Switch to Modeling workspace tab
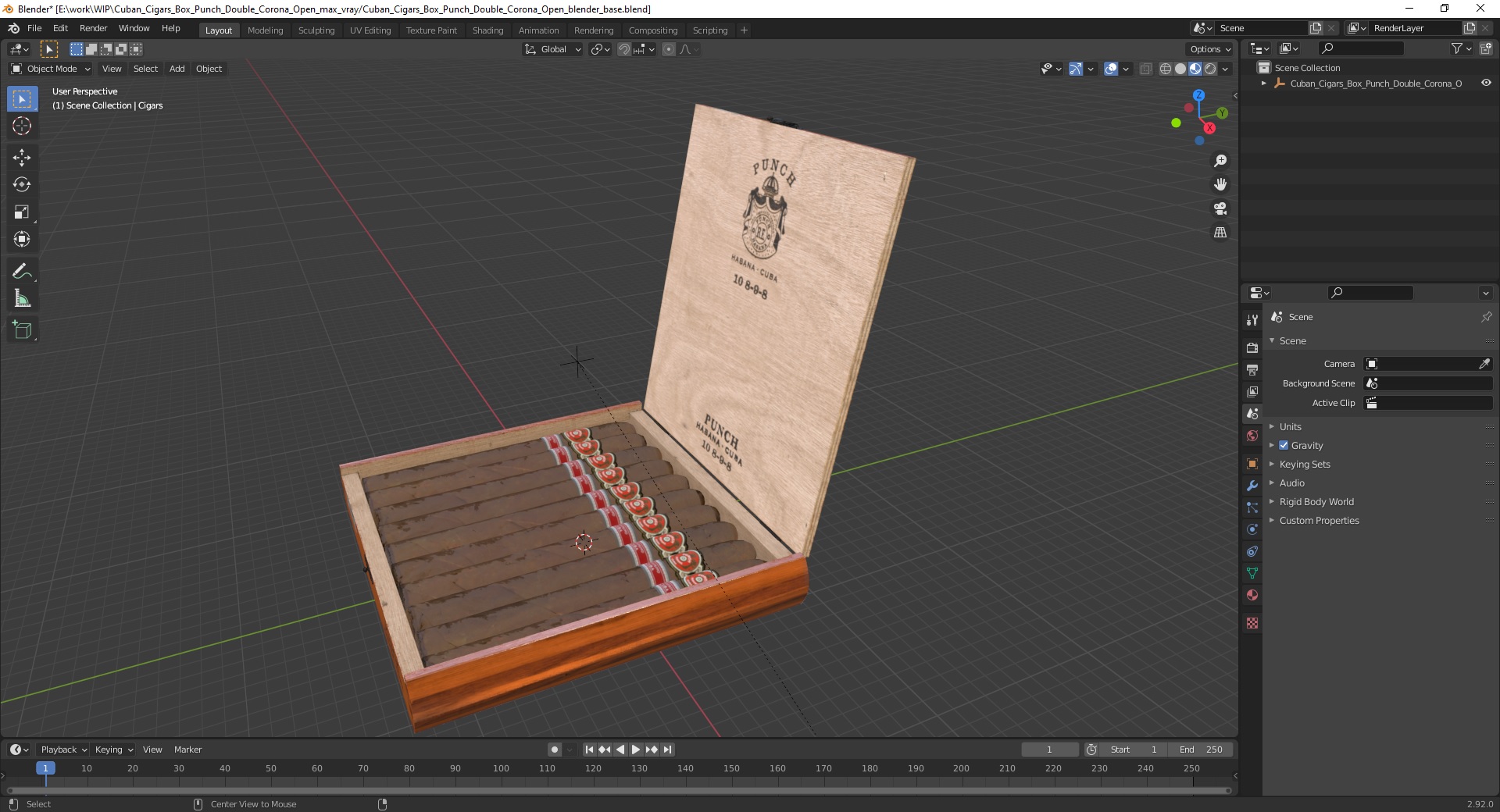The height and width of the screenshot is (812, 1500). pos(265,30)
